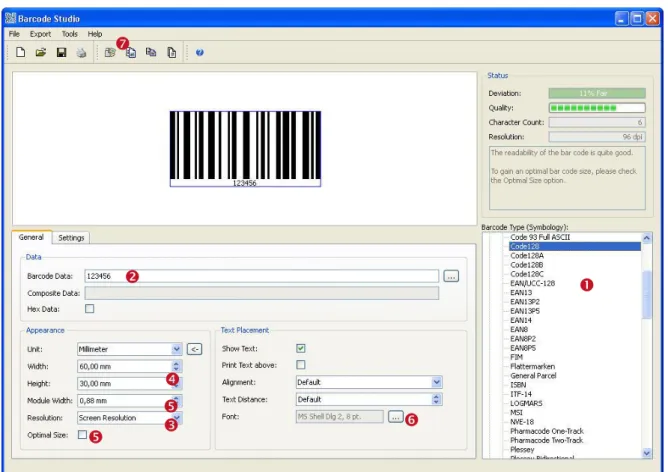This screenshot has width=668, height=472.
Task: Click the blue Help question mark icon
Action: (199, 52)
